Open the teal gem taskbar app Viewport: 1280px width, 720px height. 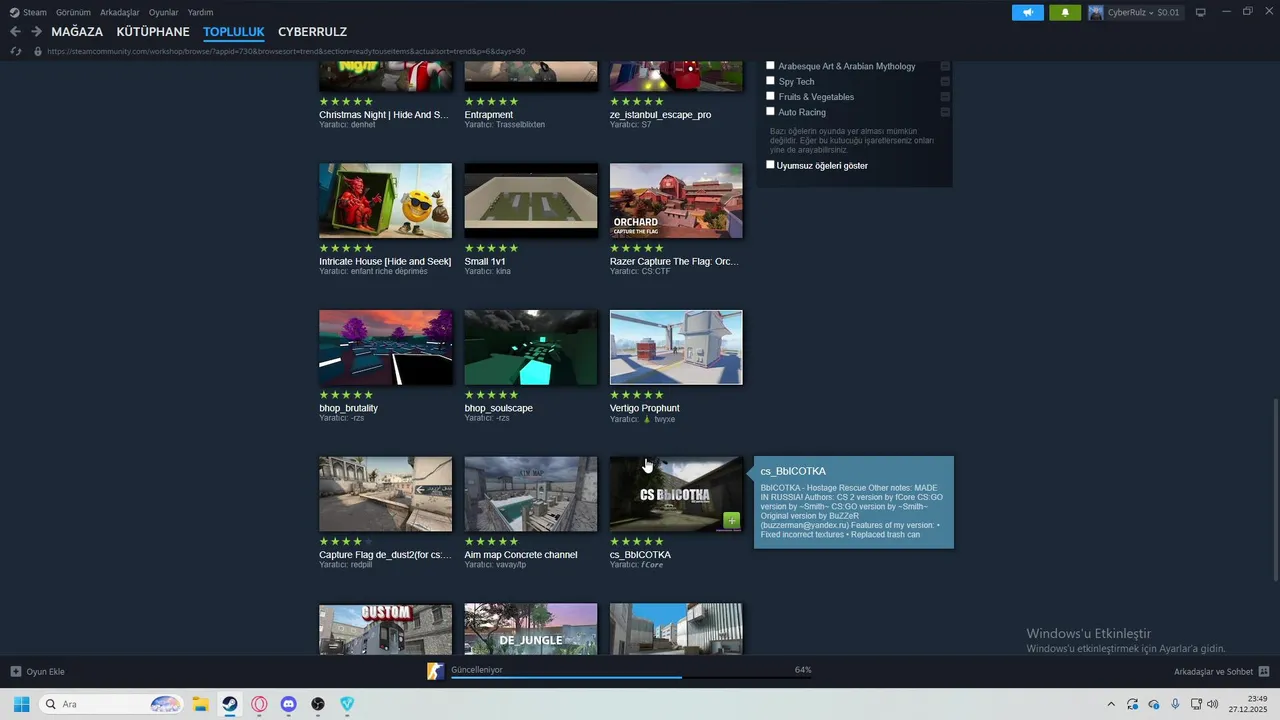pyautogui.click(x=347, y=704)
